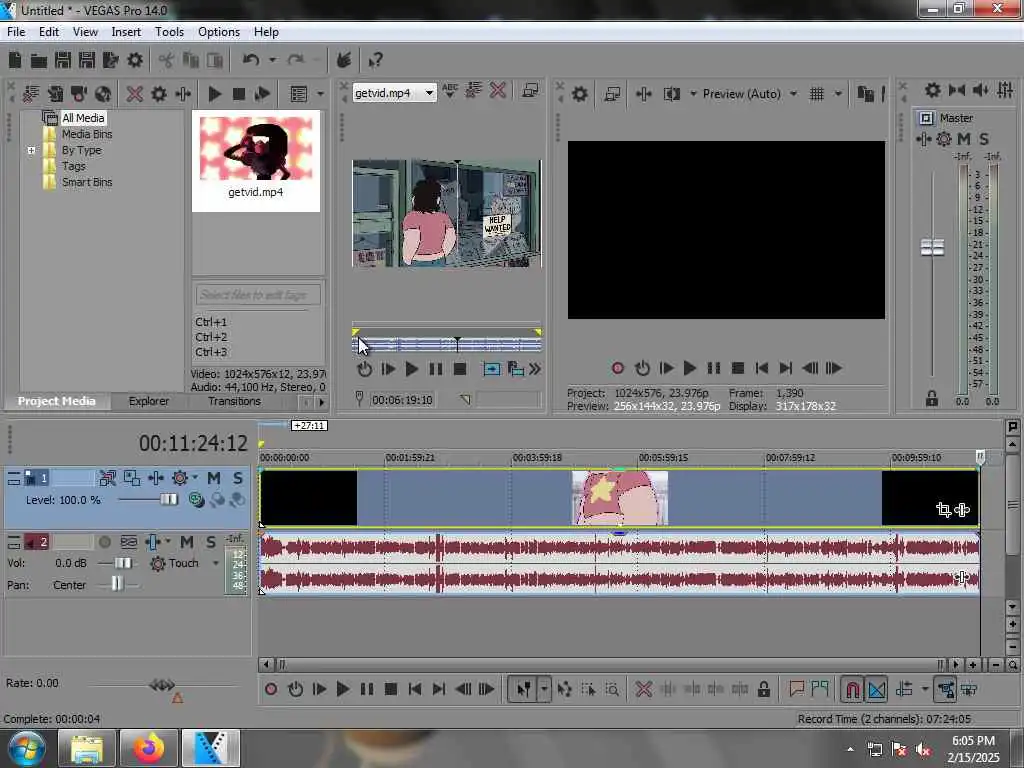Solo video track 1 with S button
1024x768 pixels.
[x=238, y=478]
